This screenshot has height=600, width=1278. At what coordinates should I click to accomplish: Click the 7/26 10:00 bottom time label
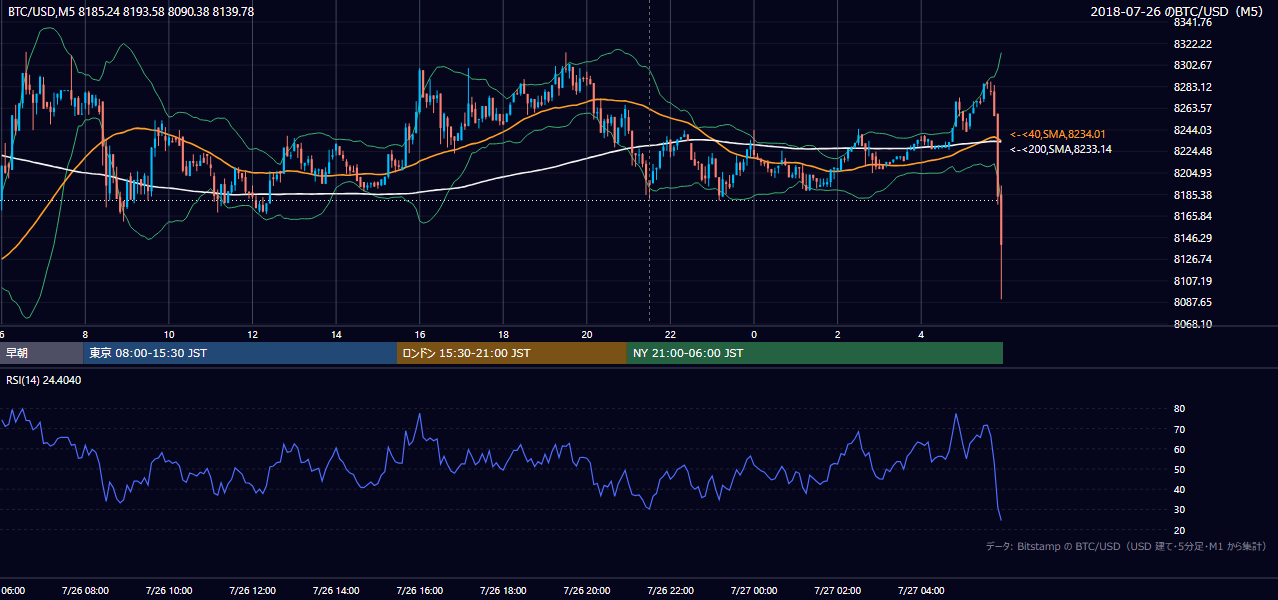(169, 591)
